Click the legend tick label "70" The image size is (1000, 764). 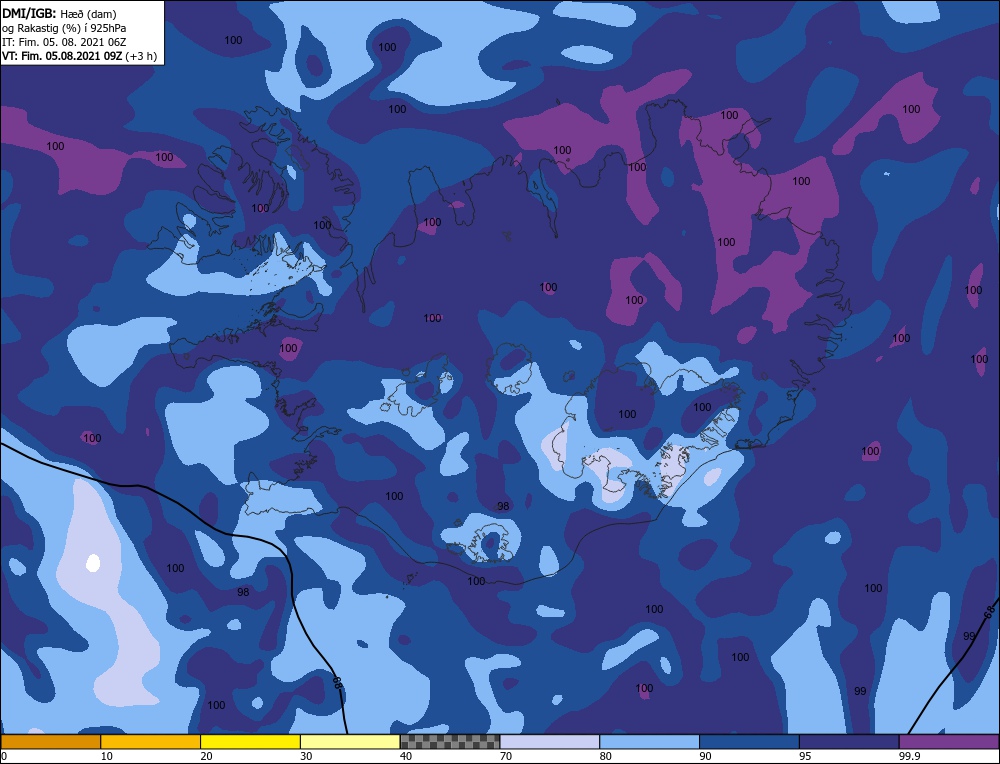(506, 756)
